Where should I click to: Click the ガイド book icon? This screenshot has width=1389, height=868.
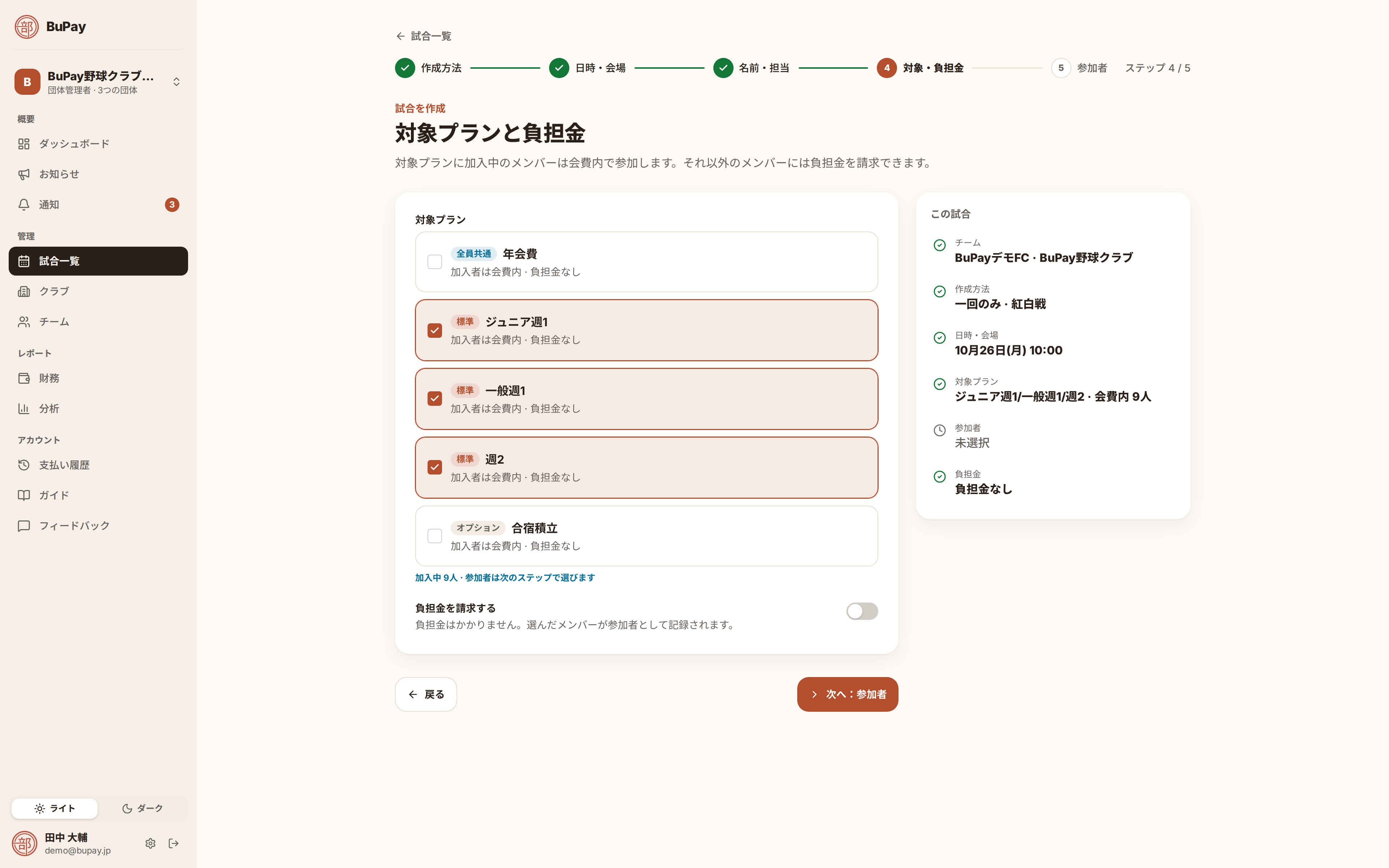(24, 495)
